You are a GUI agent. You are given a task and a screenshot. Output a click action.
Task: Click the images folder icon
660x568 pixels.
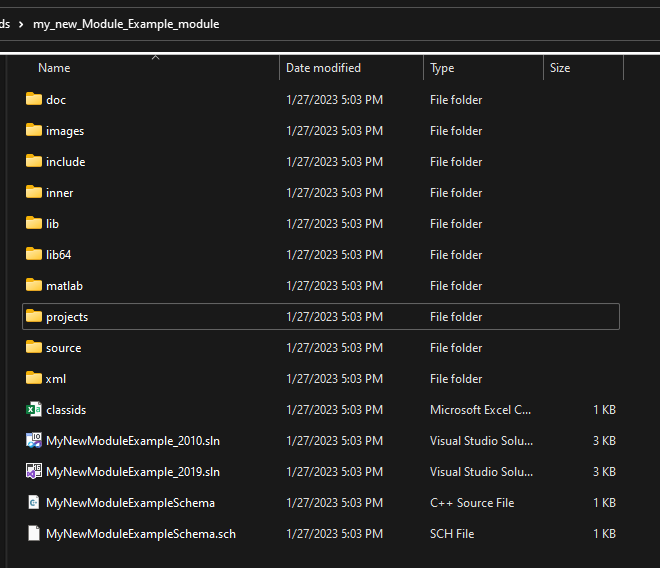coord(34,131)
